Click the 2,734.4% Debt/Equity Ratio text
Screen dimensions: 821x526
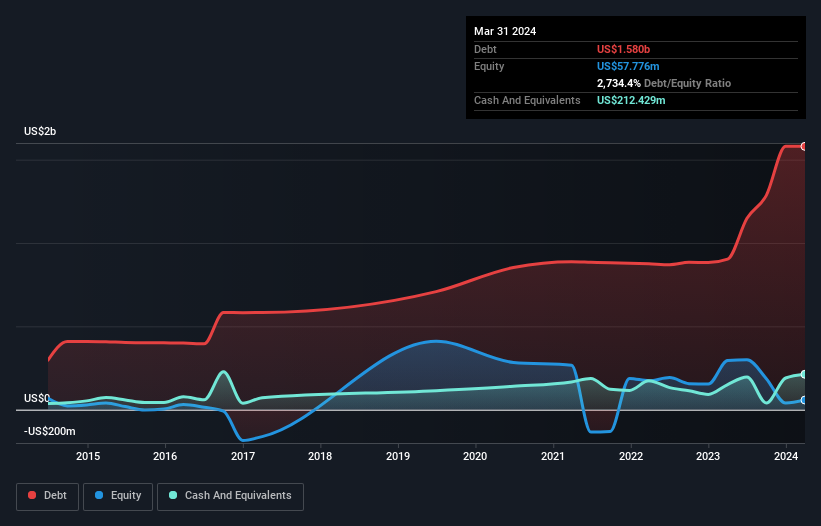point(664,83)
